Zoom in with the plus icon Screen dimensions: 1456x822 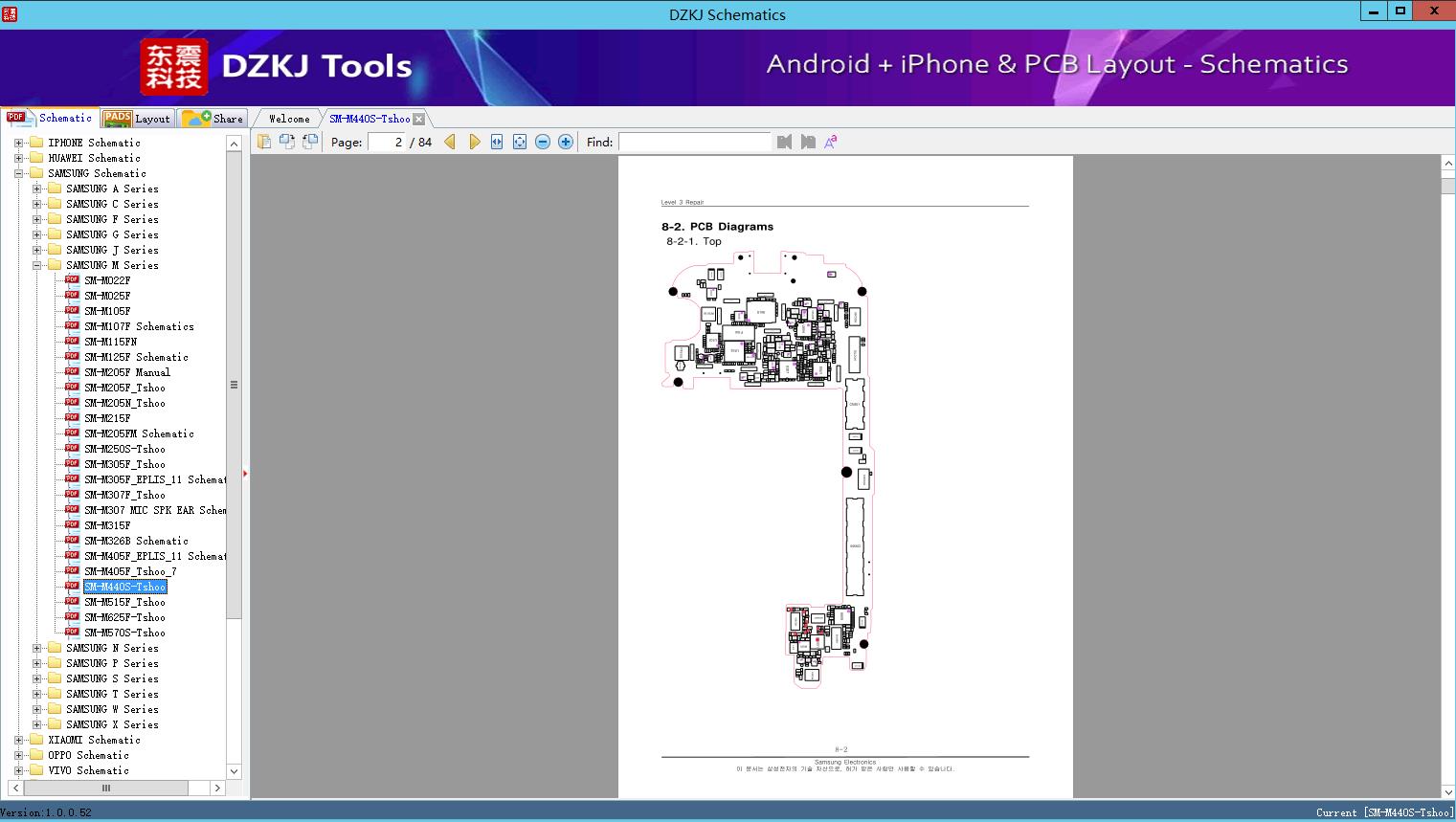tap(566, 142)
